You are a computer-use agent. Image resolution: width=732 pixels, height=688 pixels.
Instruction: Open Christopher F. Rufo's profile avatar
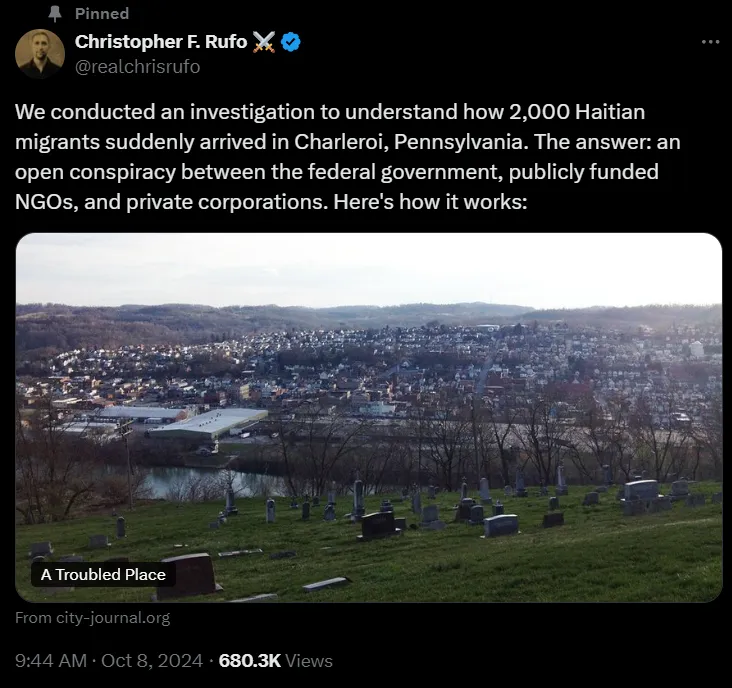pos(40,54)
